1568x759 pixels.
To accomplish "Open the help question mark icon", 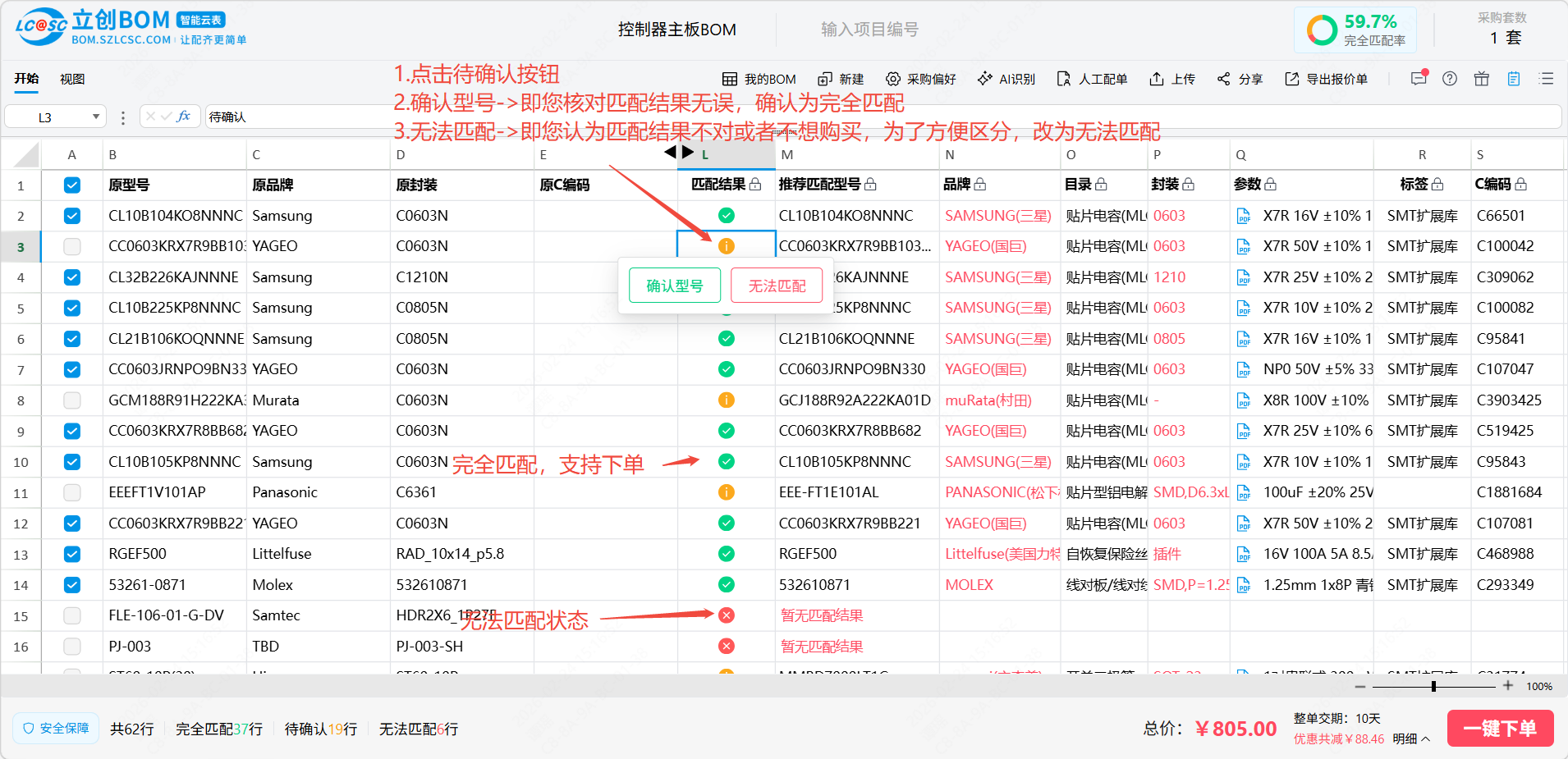I will [1450, 79].
